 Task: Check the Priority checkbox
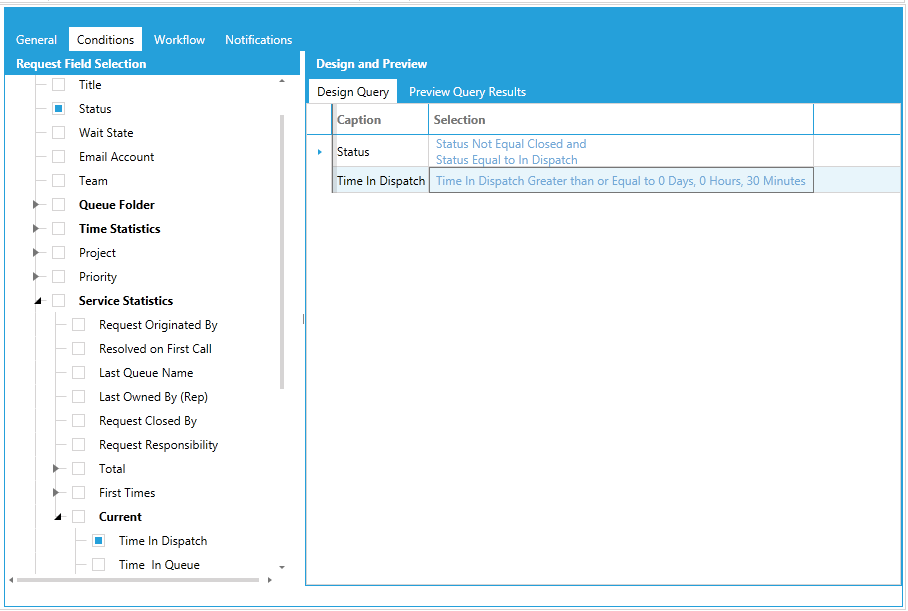pyautogui.click(x=58, y=277)
